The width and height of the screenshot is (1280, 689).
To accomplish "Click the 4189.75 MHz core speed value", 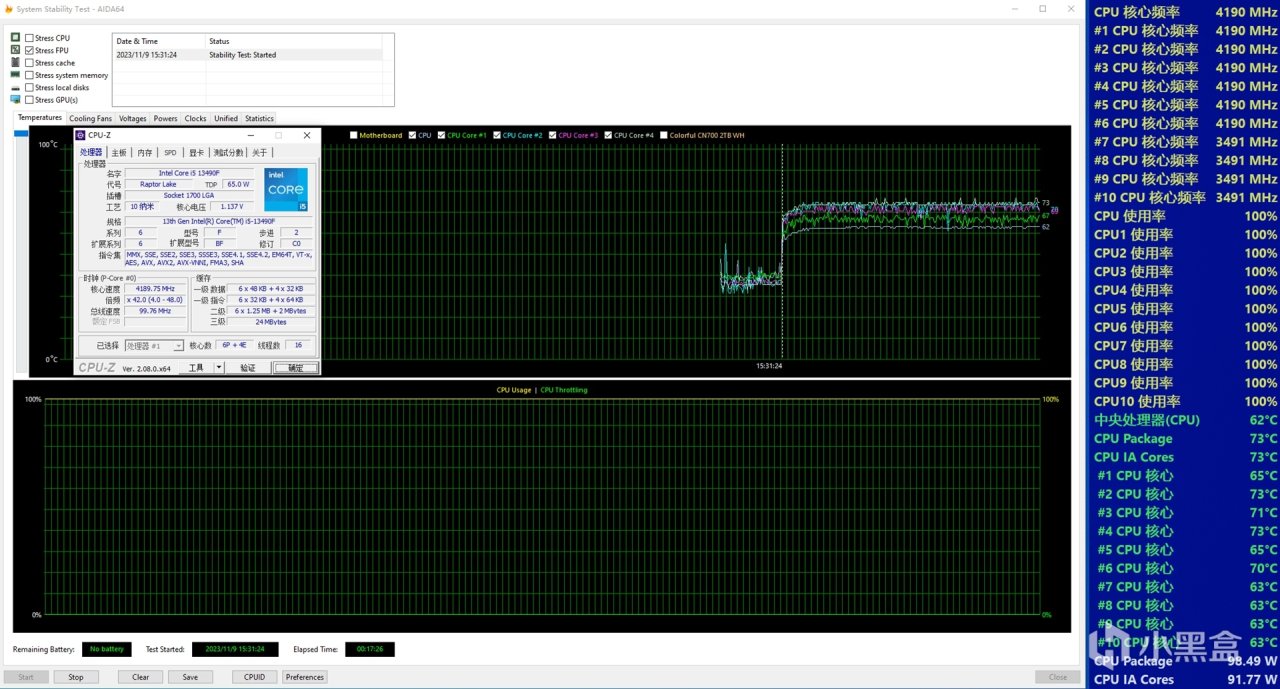I will 155,288.
